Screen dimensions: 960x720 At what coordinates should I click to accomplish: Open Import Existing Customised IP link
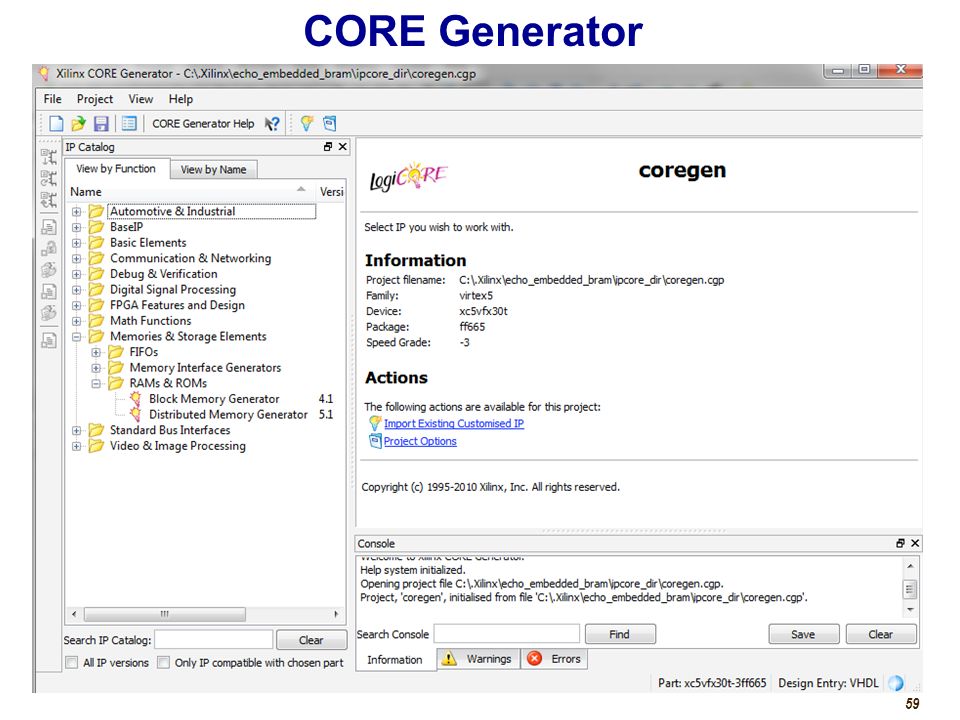click(x=454, y=423)
